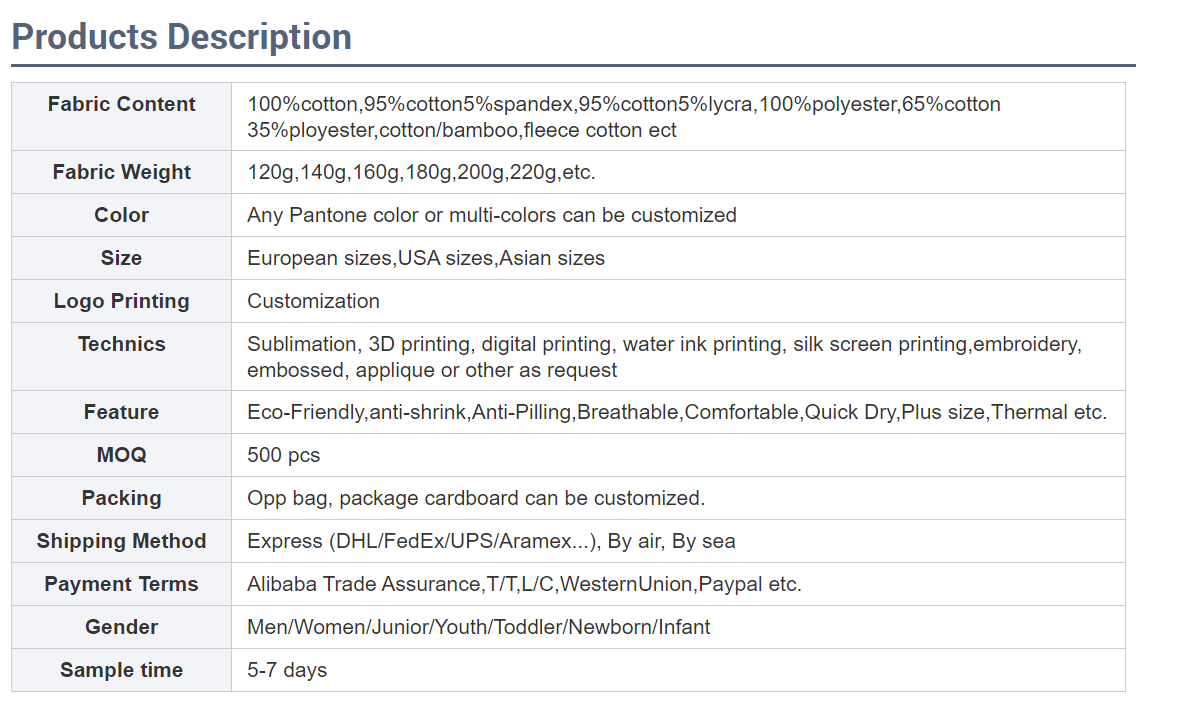Click the Payment Terms row label
Image resolution: width=1188 pixels, height=701 pixels.
pyautogui.click(x=121, y=584)
